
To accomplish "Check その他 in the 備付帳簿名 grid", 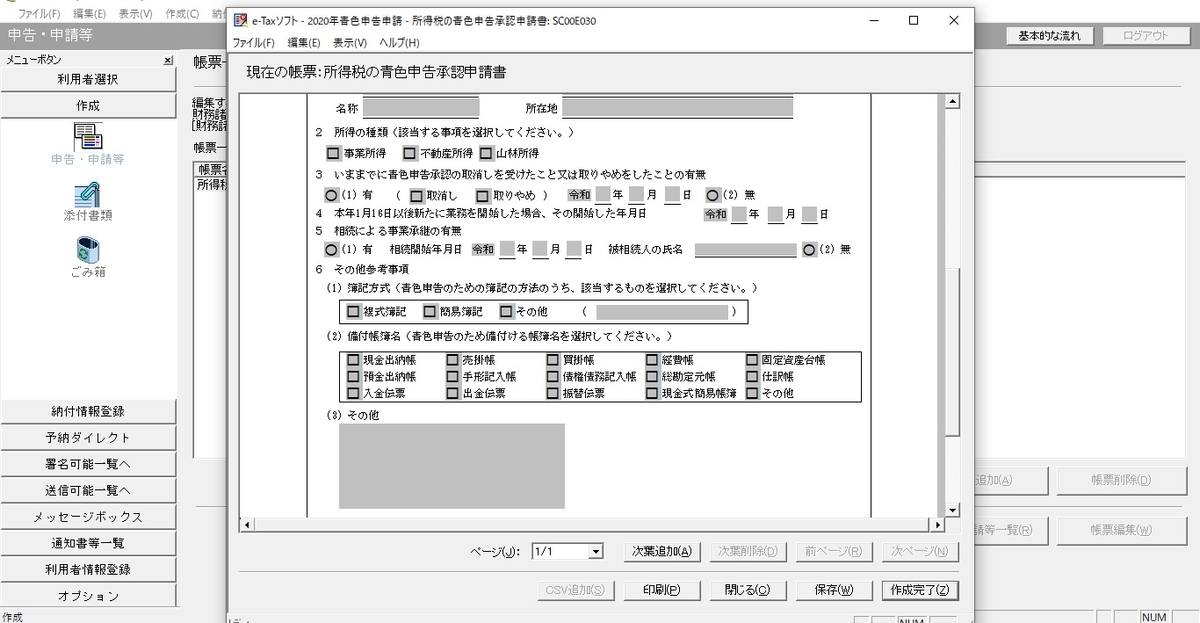I will (752, 393).
